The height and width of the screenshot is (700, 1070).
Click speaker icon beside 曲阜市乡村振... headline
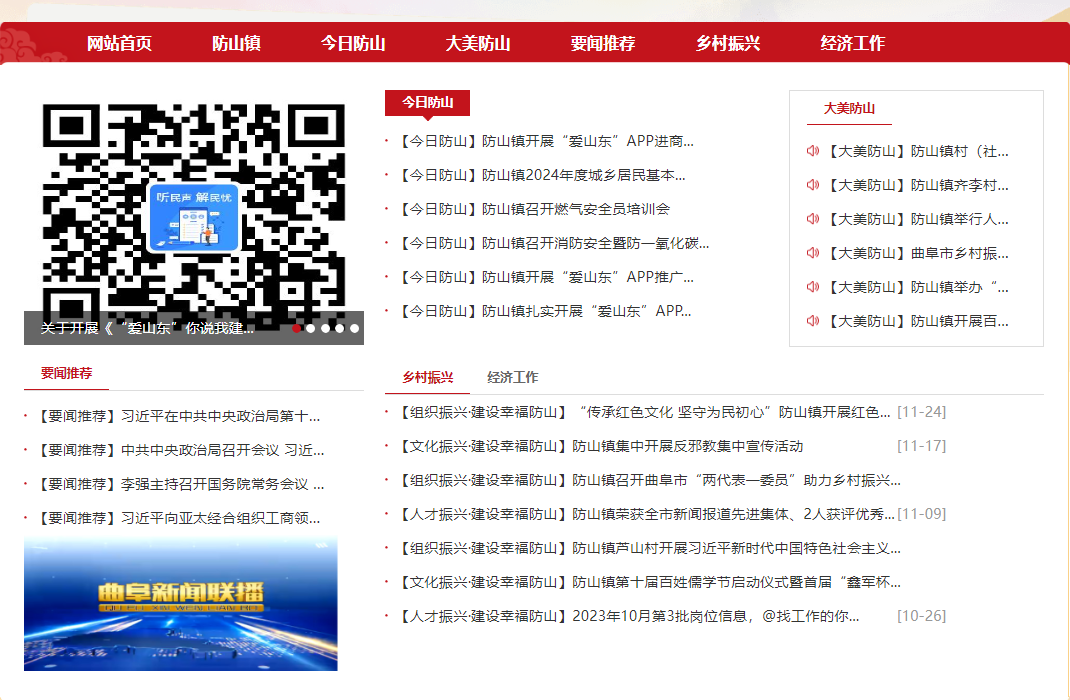coord(813,252)
